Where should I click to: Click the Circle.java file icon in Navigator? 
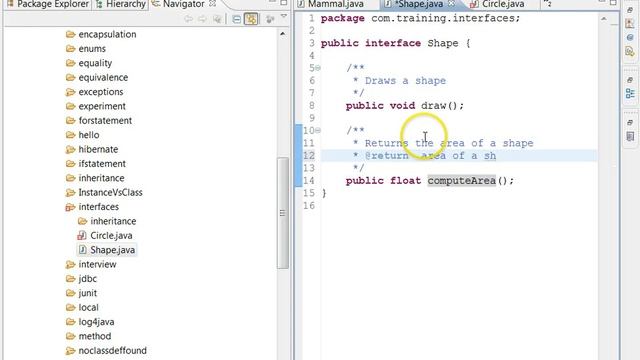tap(82, 236)
